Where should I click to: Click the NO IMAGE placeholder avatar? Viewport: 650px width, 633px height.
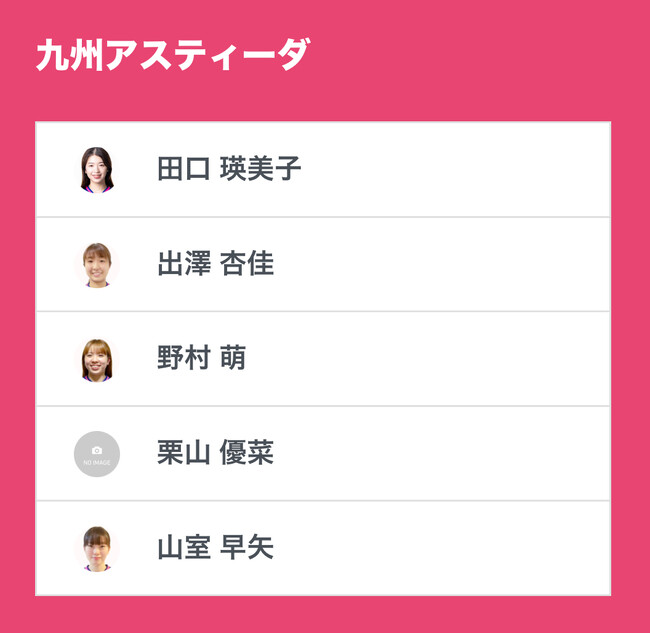97,454
